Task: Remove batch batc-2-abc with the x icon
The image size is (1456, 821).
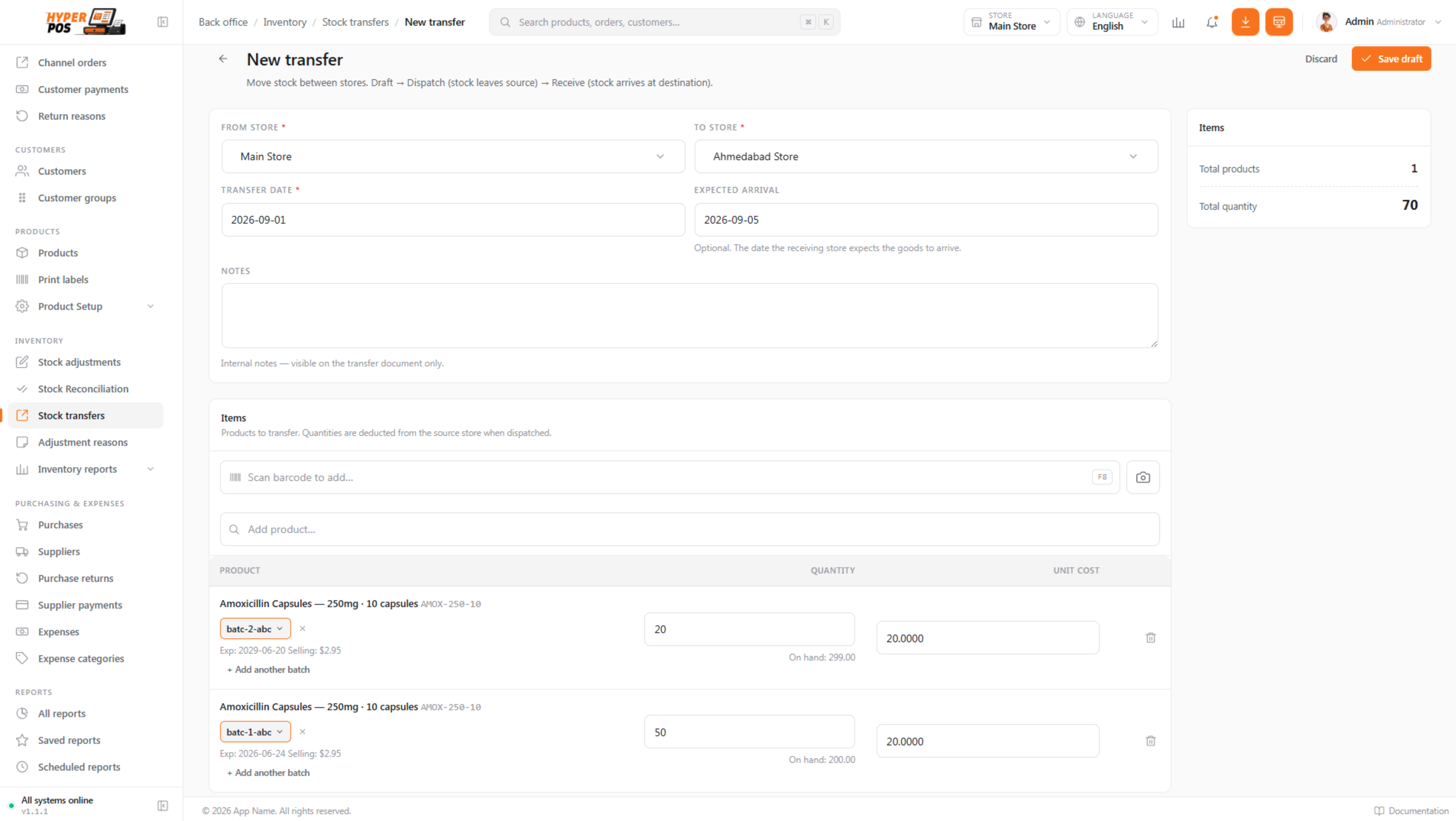Action: (303, 628)
